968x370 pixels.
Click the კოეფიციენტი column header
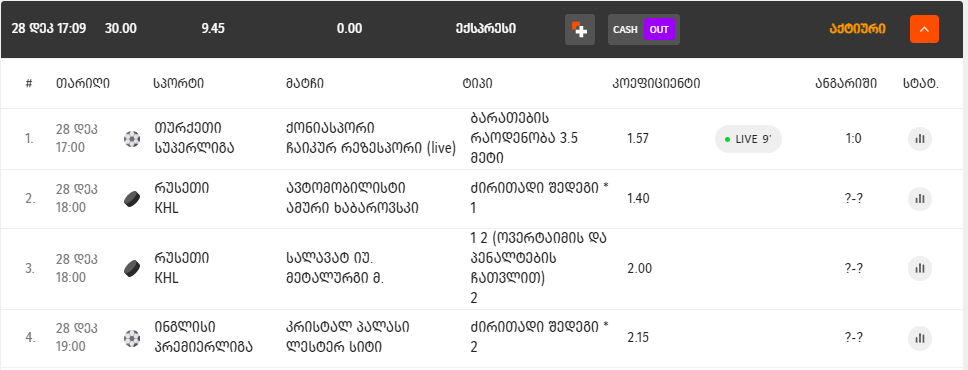(656, 83)
